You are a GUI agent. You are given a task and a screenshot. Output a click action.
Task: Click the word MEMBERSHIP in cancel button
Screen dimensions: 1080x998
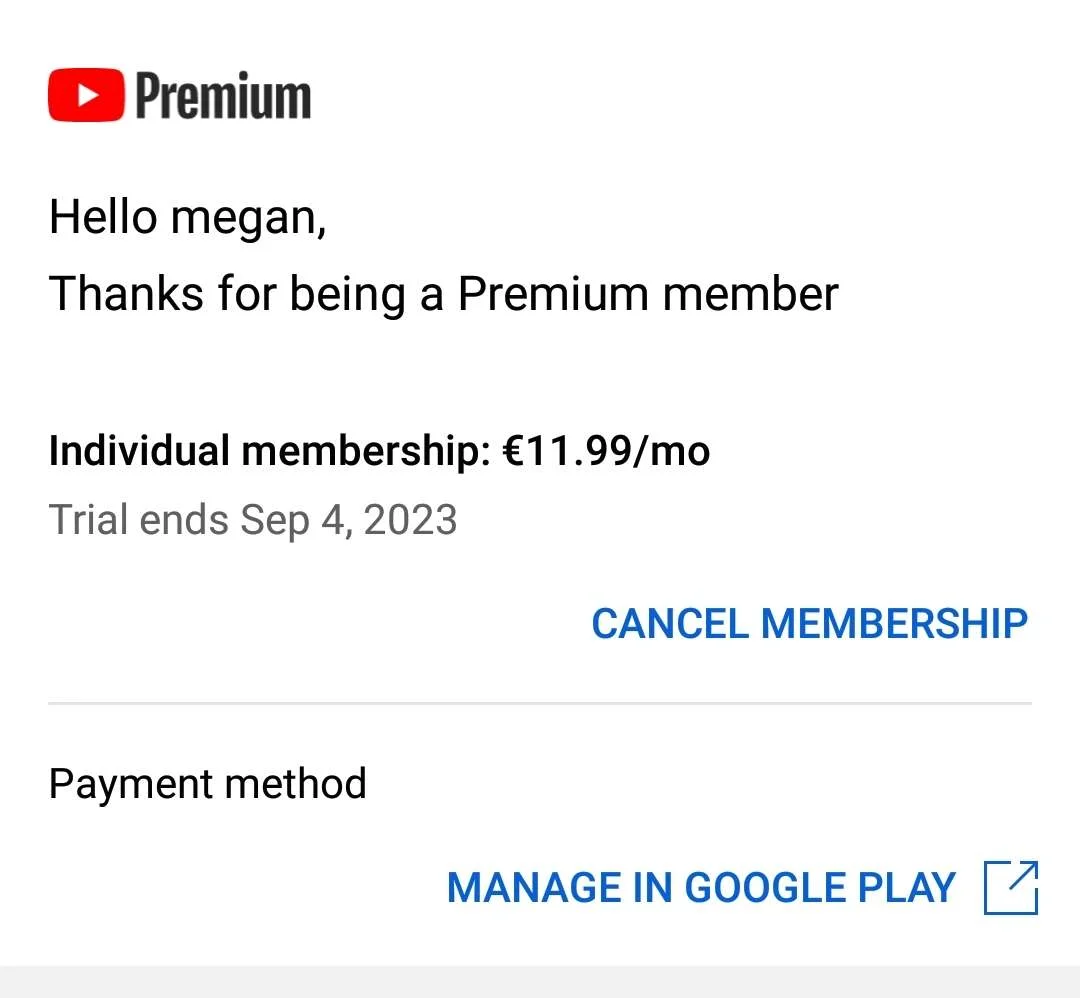click(x=894, y=624)
